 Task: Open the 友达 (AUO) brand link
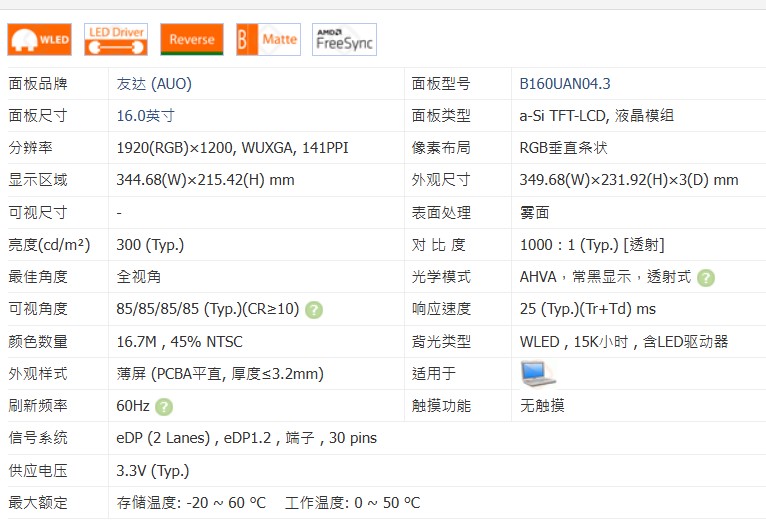pyautogui.click(x=154, y=84)
